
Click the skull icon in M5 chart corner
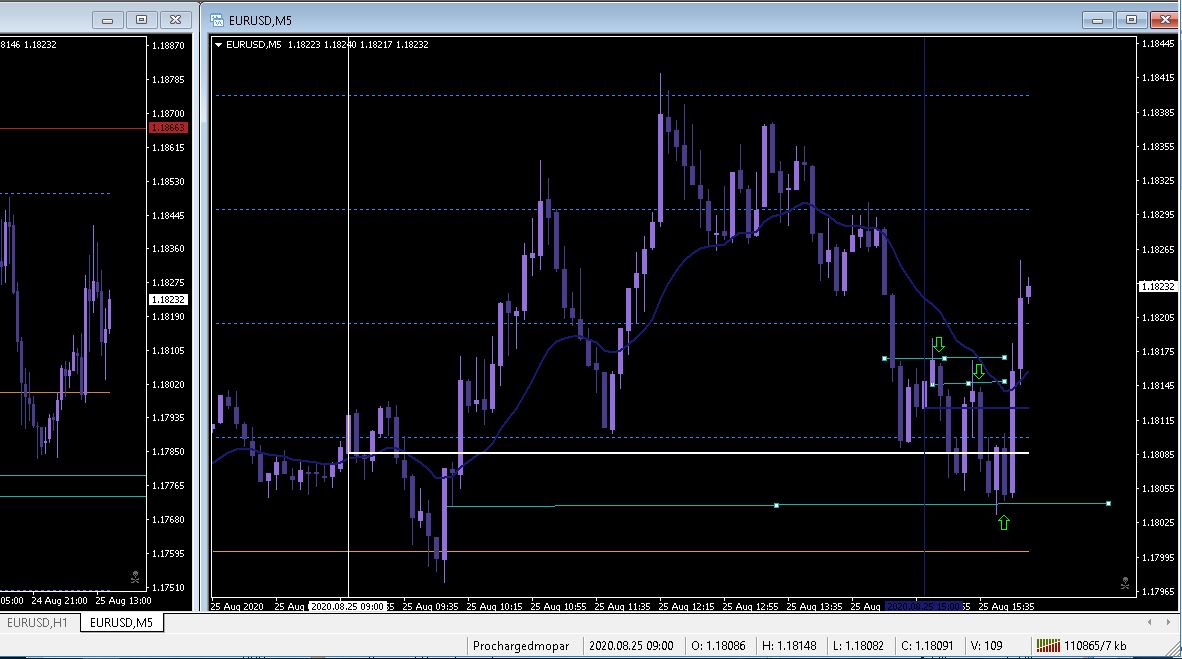click(x=1125, y=583)
